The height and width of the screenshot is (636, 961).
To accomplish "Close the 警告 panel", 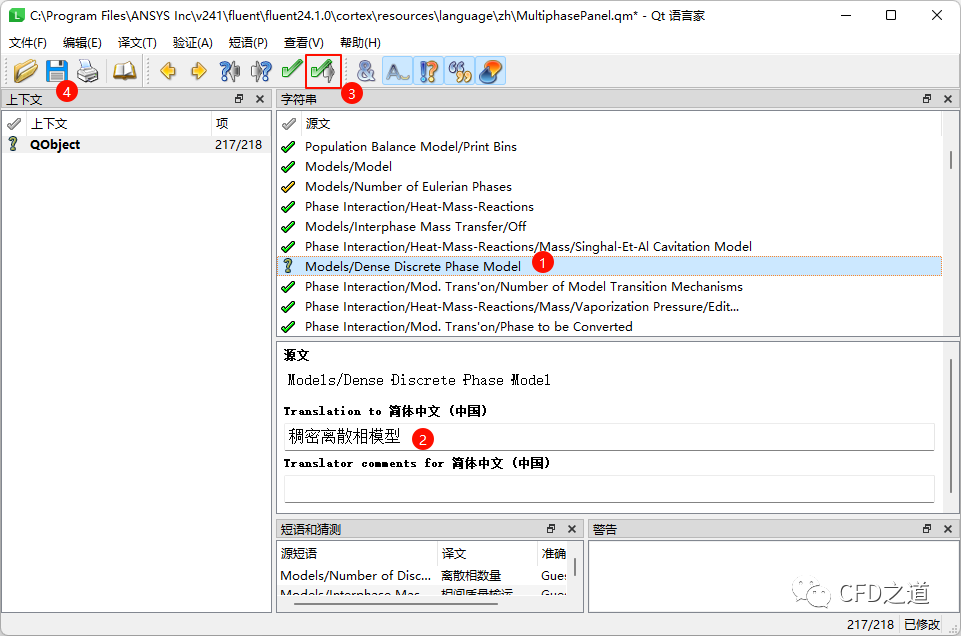I will pyautogui.click(x=948, y=529).
